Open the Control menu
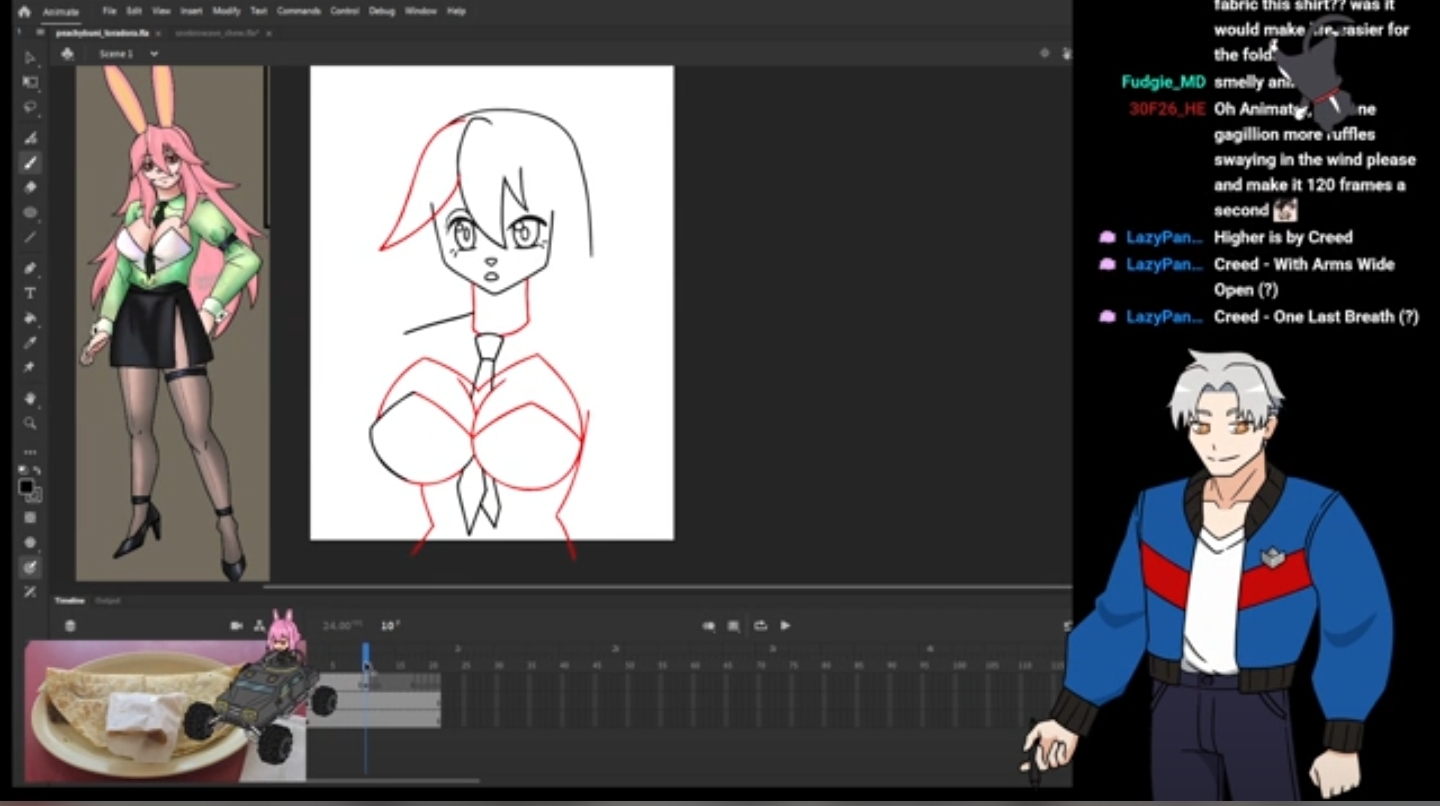 [345, 12]
